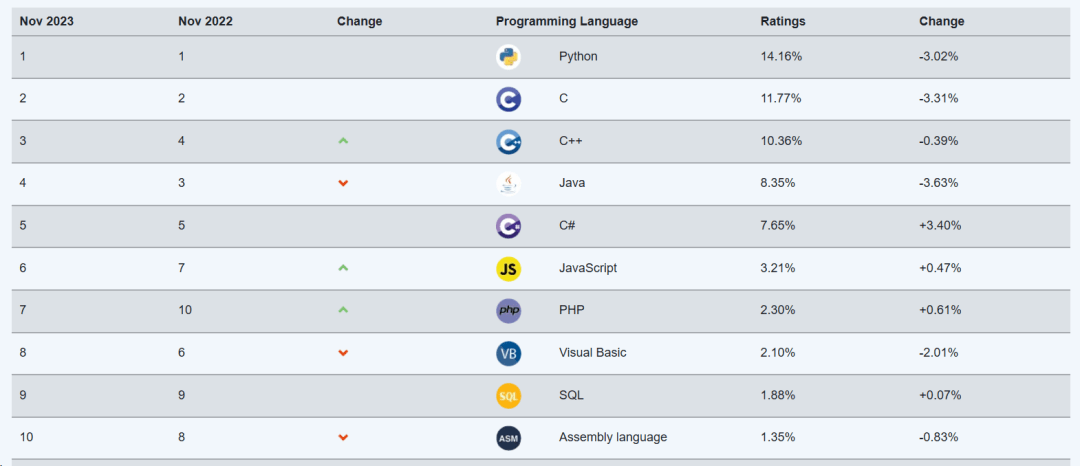Click green up arrow in C++ row
The height and width of the screenshot is (466, 1080).
point(343,141)
